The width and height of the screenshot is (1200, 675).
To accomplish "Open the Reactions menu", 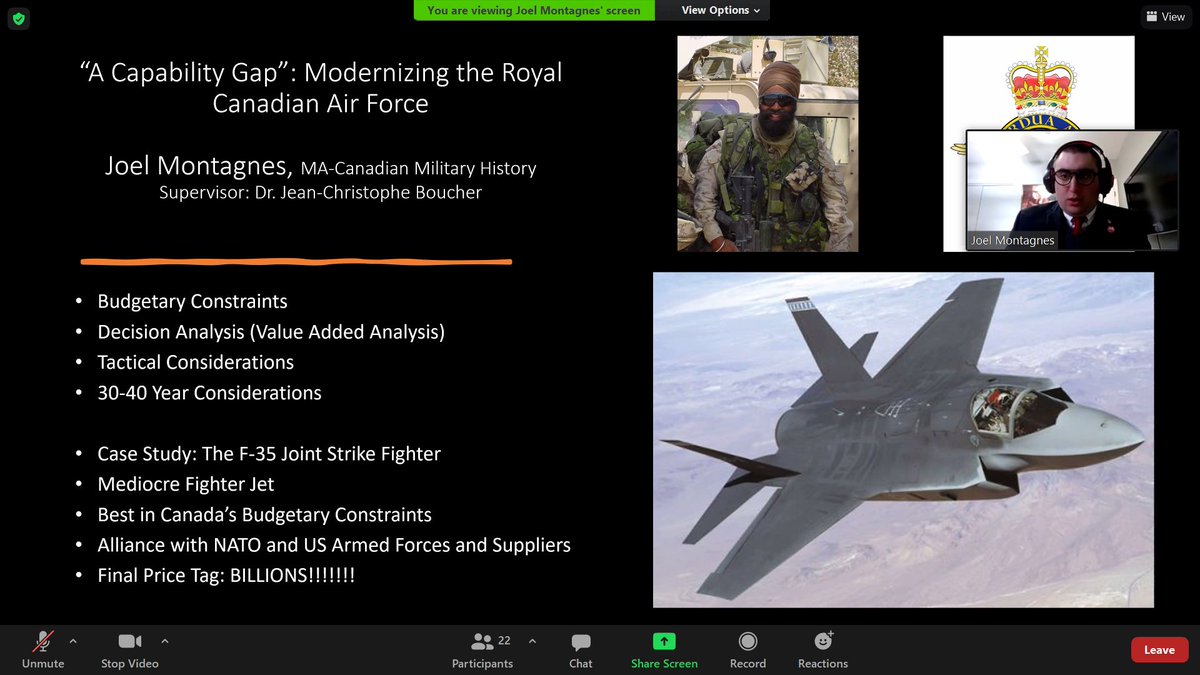I will 823,650.
